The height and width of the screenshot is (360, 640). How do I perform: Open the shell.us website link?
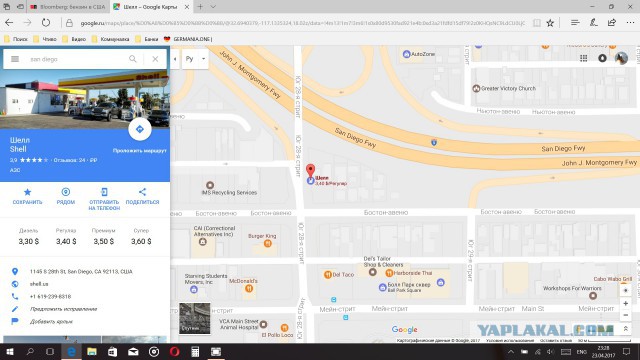(39, 284)
